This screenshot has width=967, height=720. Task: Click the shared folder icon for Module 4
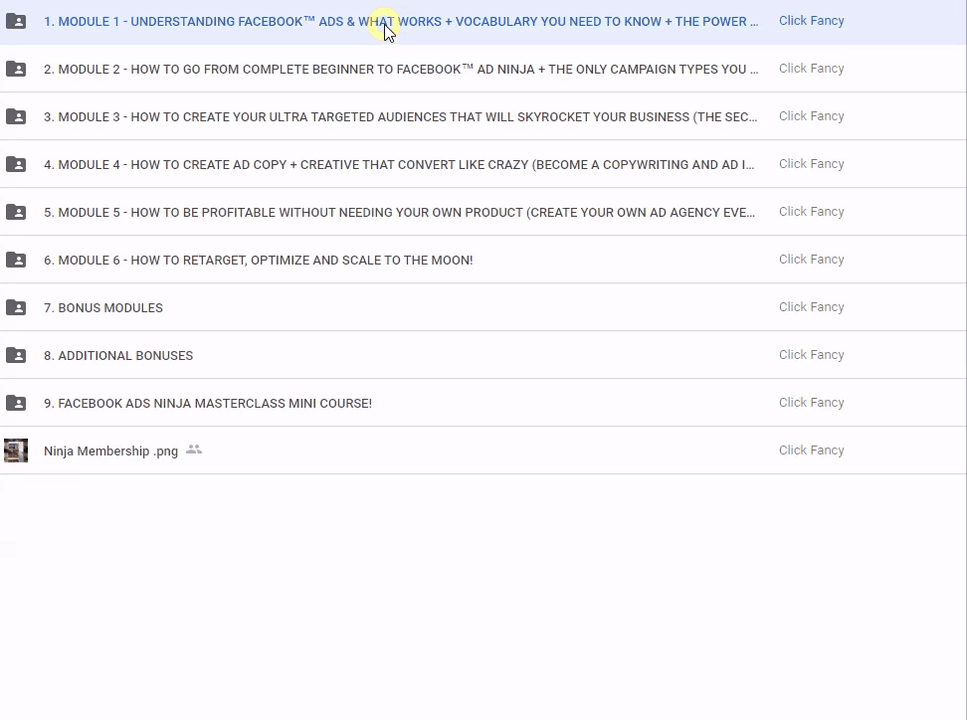tap(16, 164)
